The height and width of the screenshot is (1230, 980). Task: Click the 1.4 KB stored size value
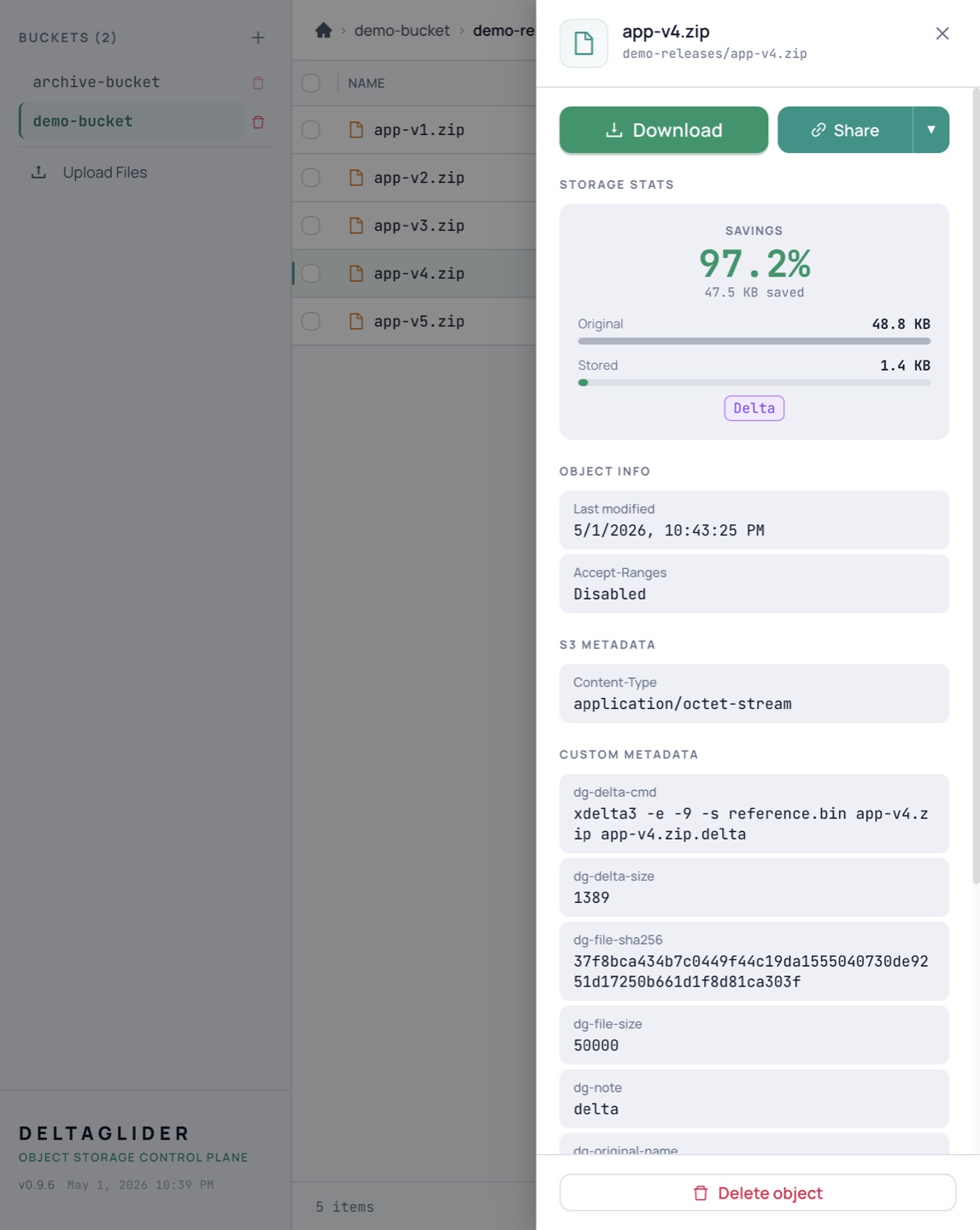(x=905, y=365)
